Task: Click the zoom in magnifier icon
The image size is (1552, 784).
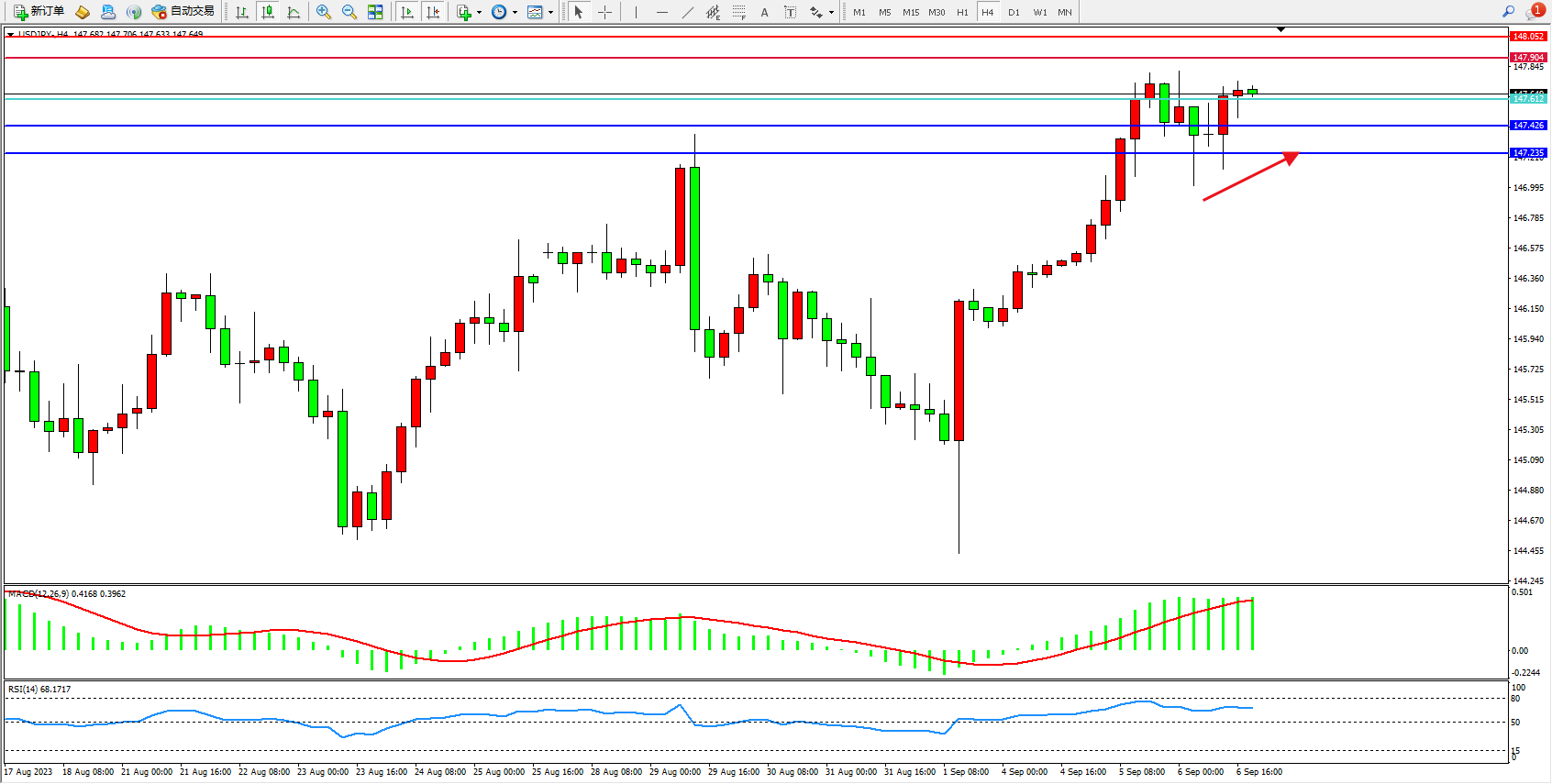Action: [x=323, y=12]
